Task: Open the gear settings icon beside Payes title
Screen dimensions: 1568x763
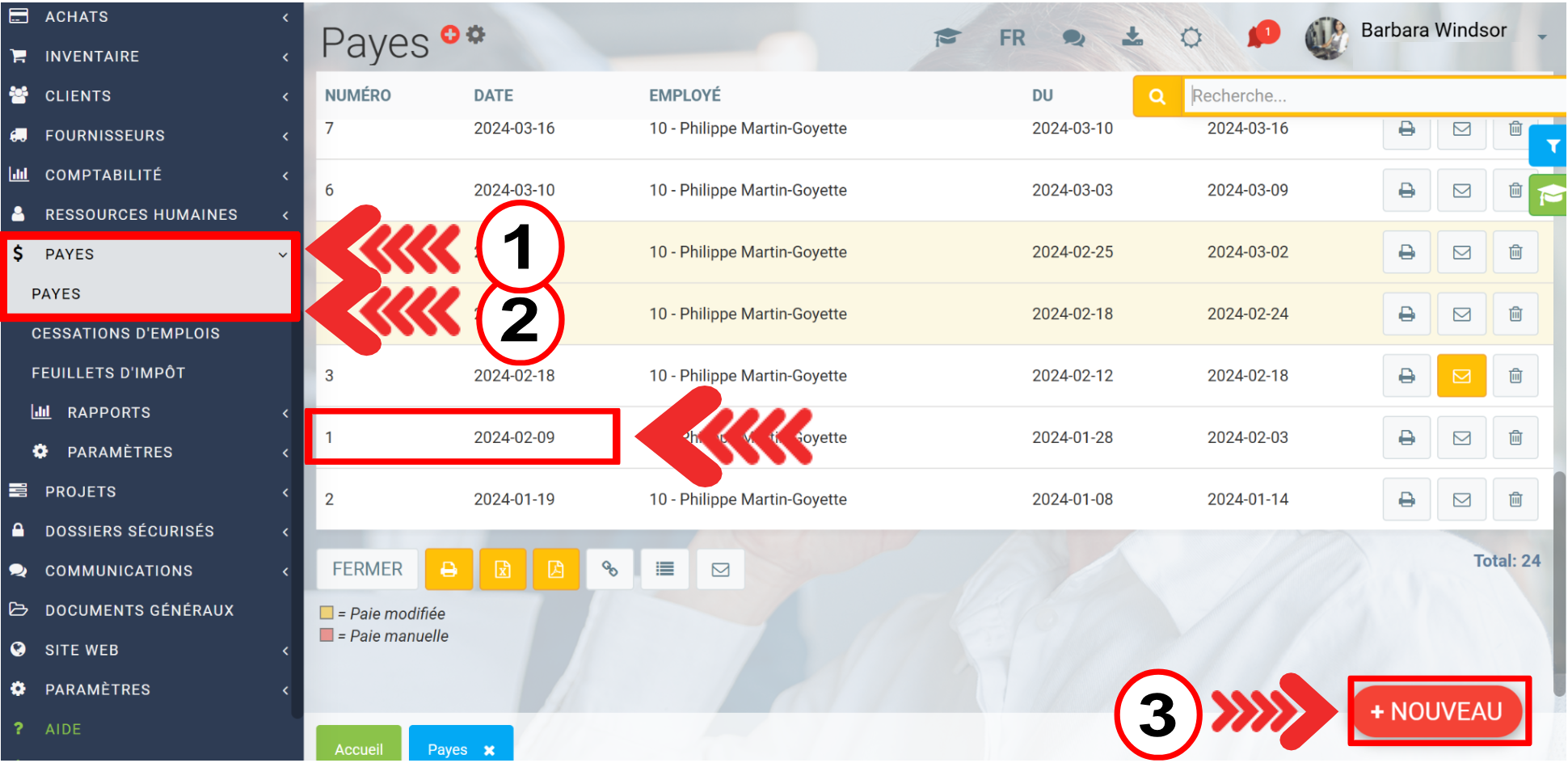Action: (x=476, y=34)
